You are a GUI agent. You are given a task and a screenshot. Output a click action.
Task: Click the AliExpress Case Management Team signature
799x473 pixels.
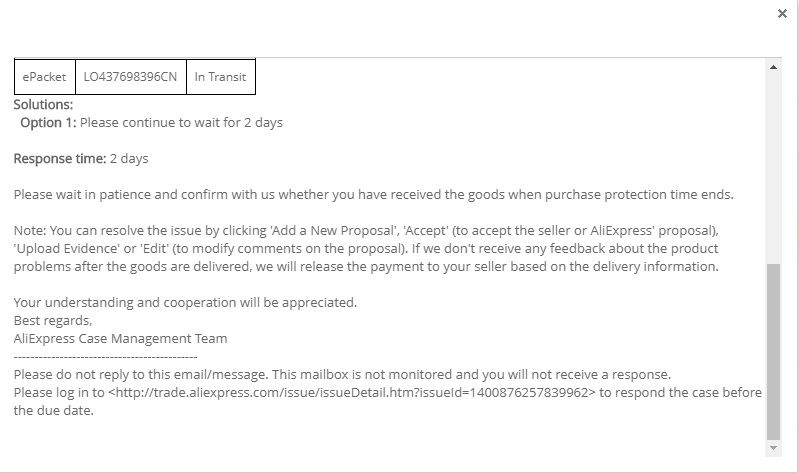point(120,338)
